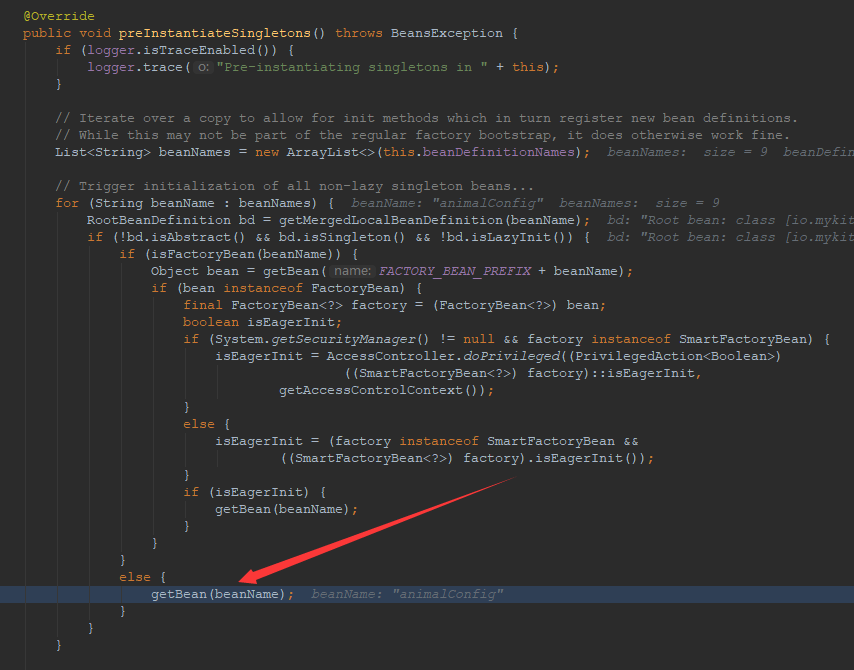
Task: Click the "name:" parameter hint in getBean
Action: coord(352,271)
